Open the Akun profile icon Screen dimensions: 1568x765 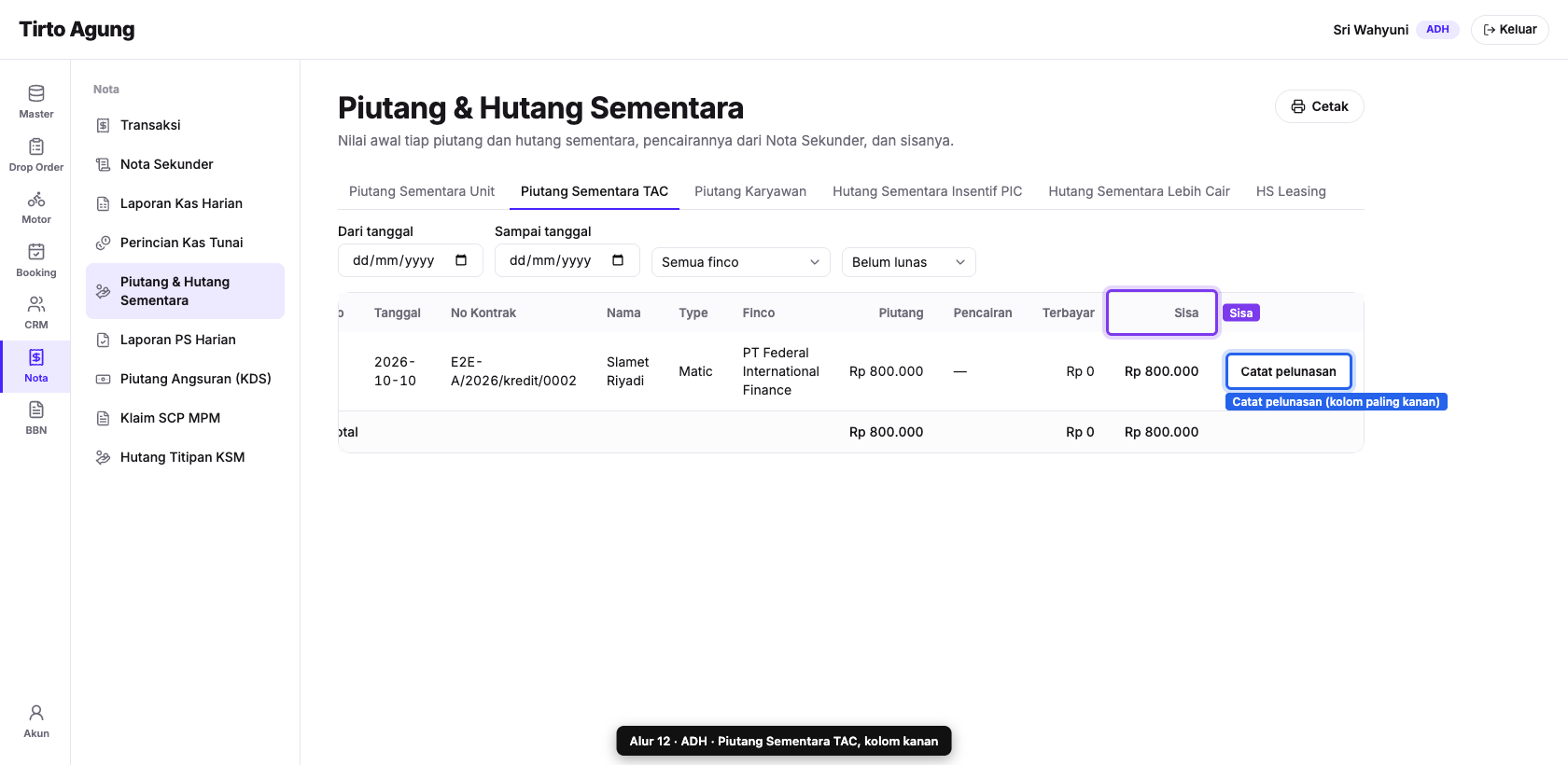pyautogui.click(x=36, y=713)
